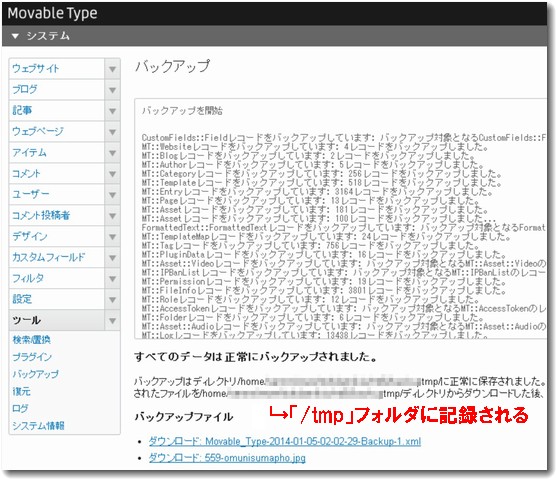Click the バックアップ page heading
The height and width of the screenshot is (479, 556).
pos(173,66)
